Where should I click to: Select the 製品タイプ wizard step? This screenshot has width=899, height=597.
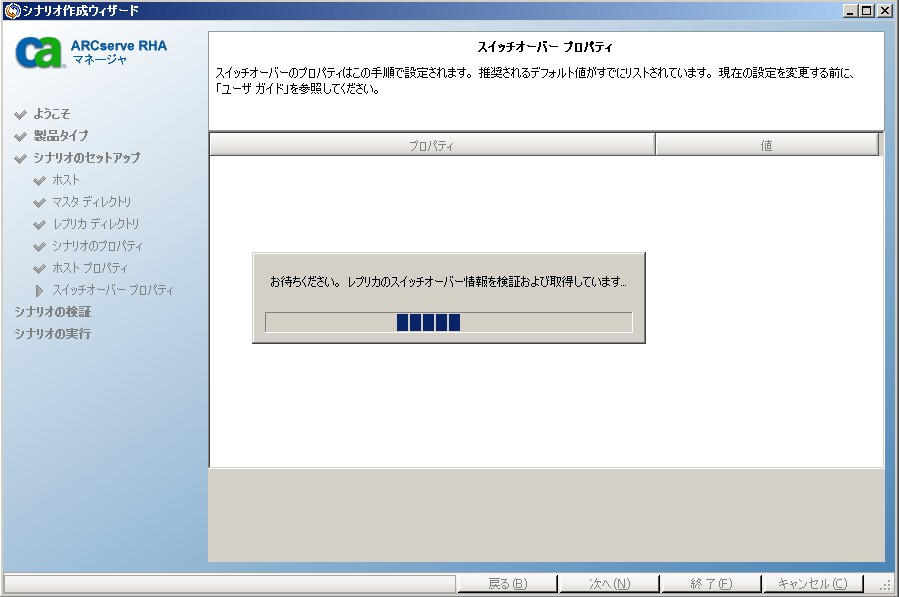point(61,135)
